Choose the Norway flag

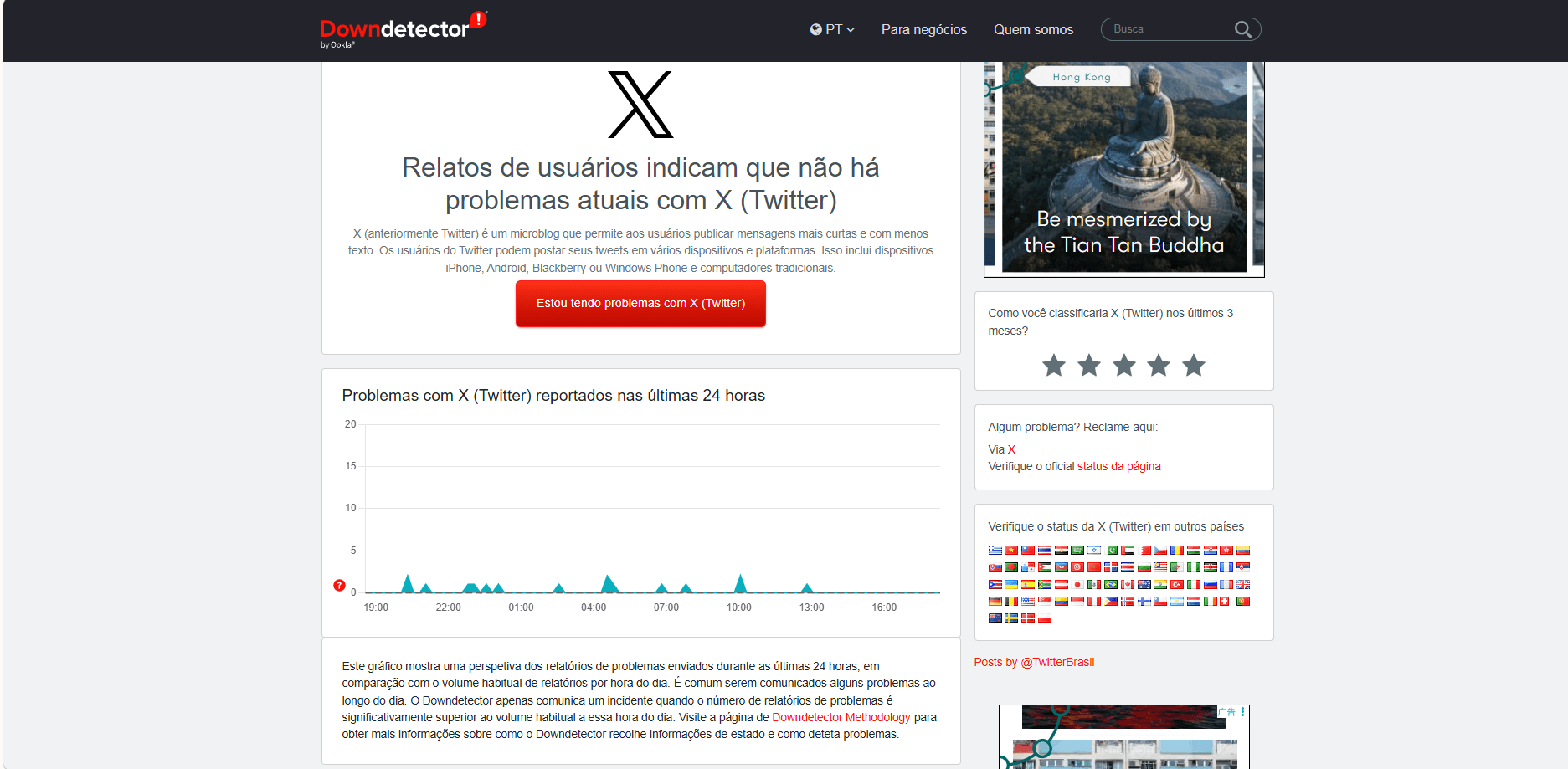(1128, 601)
